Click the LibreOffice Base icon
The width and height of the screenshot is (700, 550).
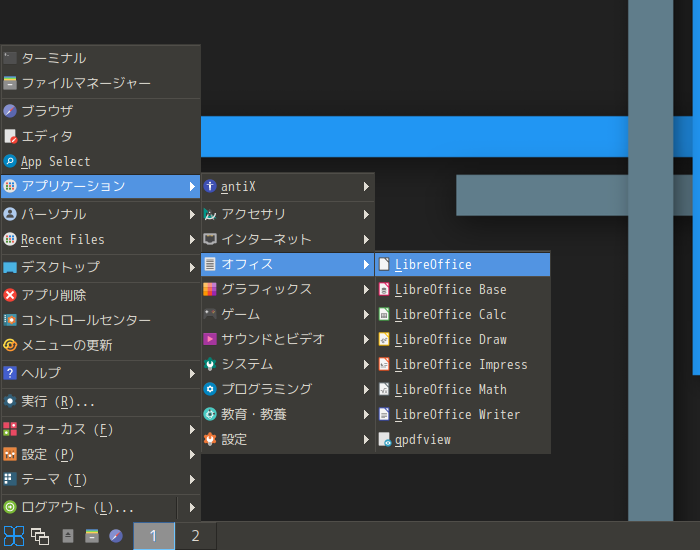384,289
